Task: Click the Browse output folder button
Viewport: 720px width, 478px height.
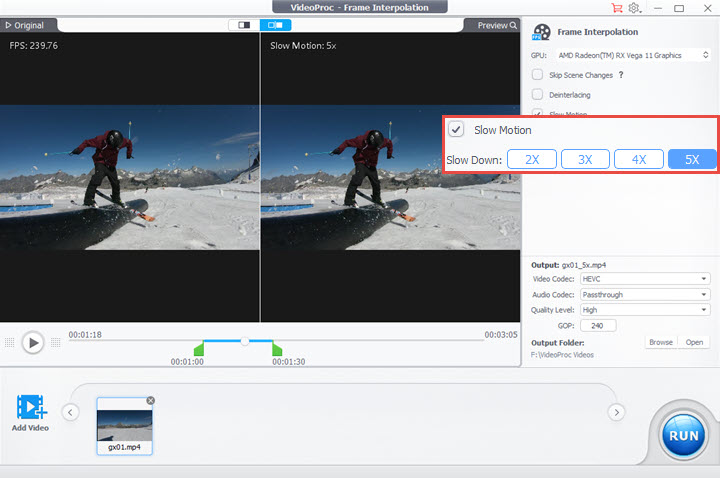Action: pyautogui.click(x=660, y=342)
